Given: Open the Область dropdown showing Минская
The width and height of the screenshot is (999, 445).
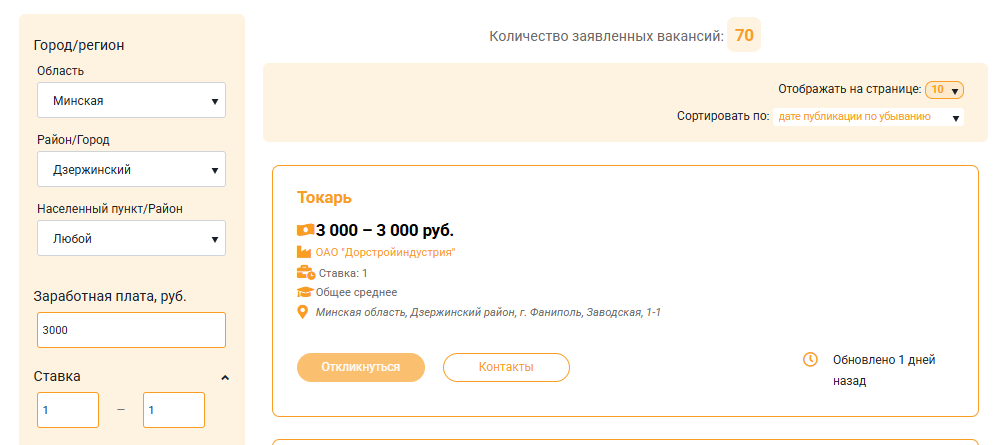Looking at the screenshot, I should pos(131,100).
